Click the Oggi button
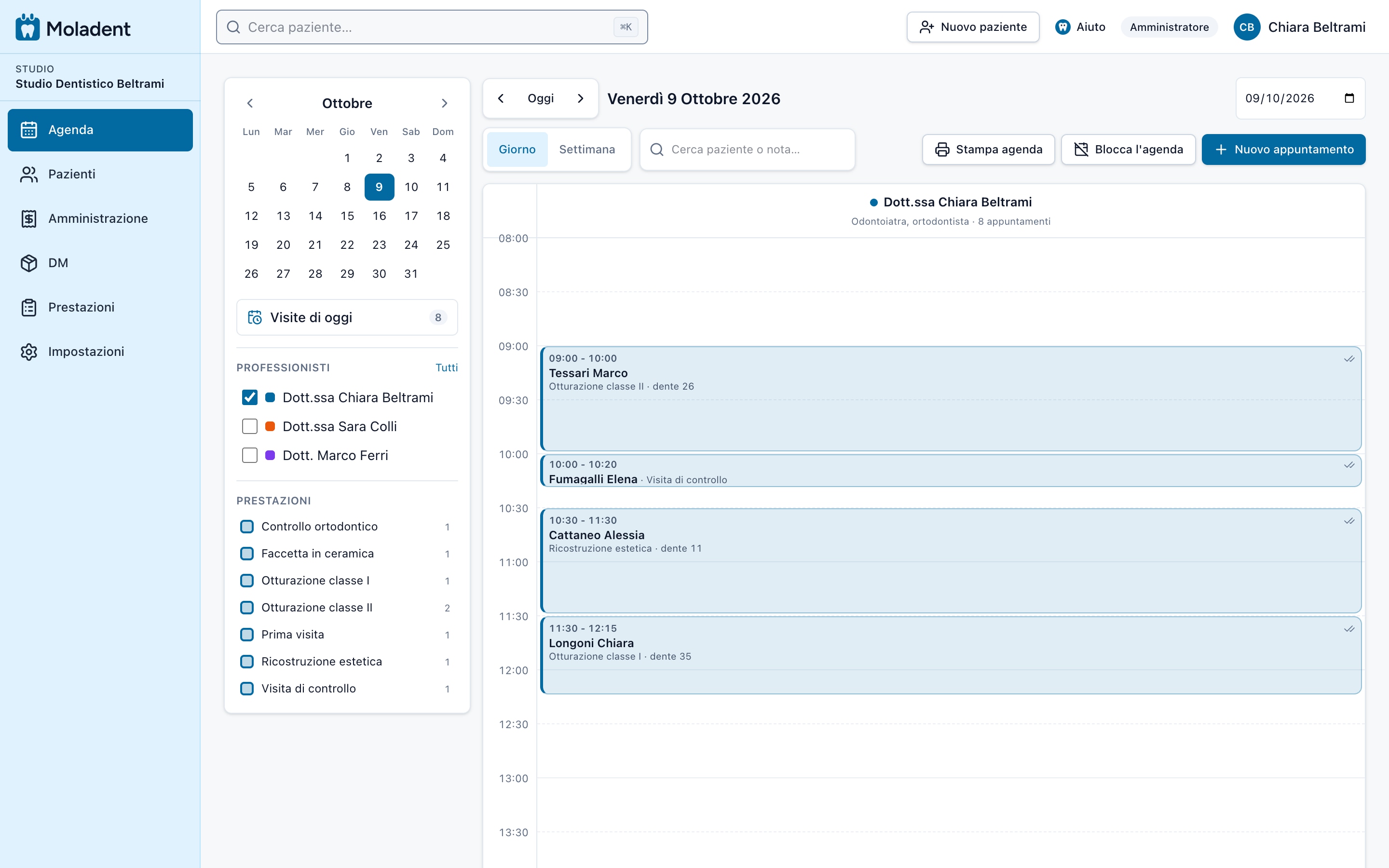1389x868 pixels. (541, 98)
